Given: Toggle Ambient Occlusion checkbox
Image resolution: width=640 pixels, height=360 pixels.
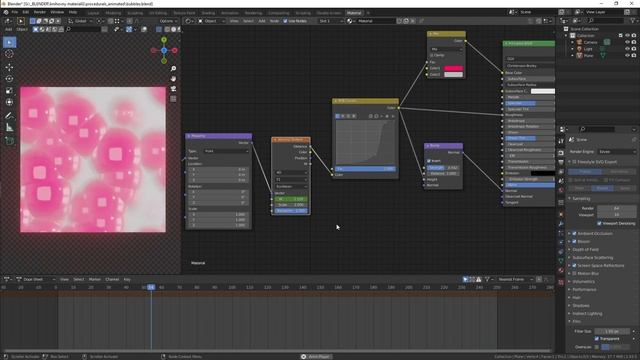Looking at the screenshot, I should (x=574, y=233).
